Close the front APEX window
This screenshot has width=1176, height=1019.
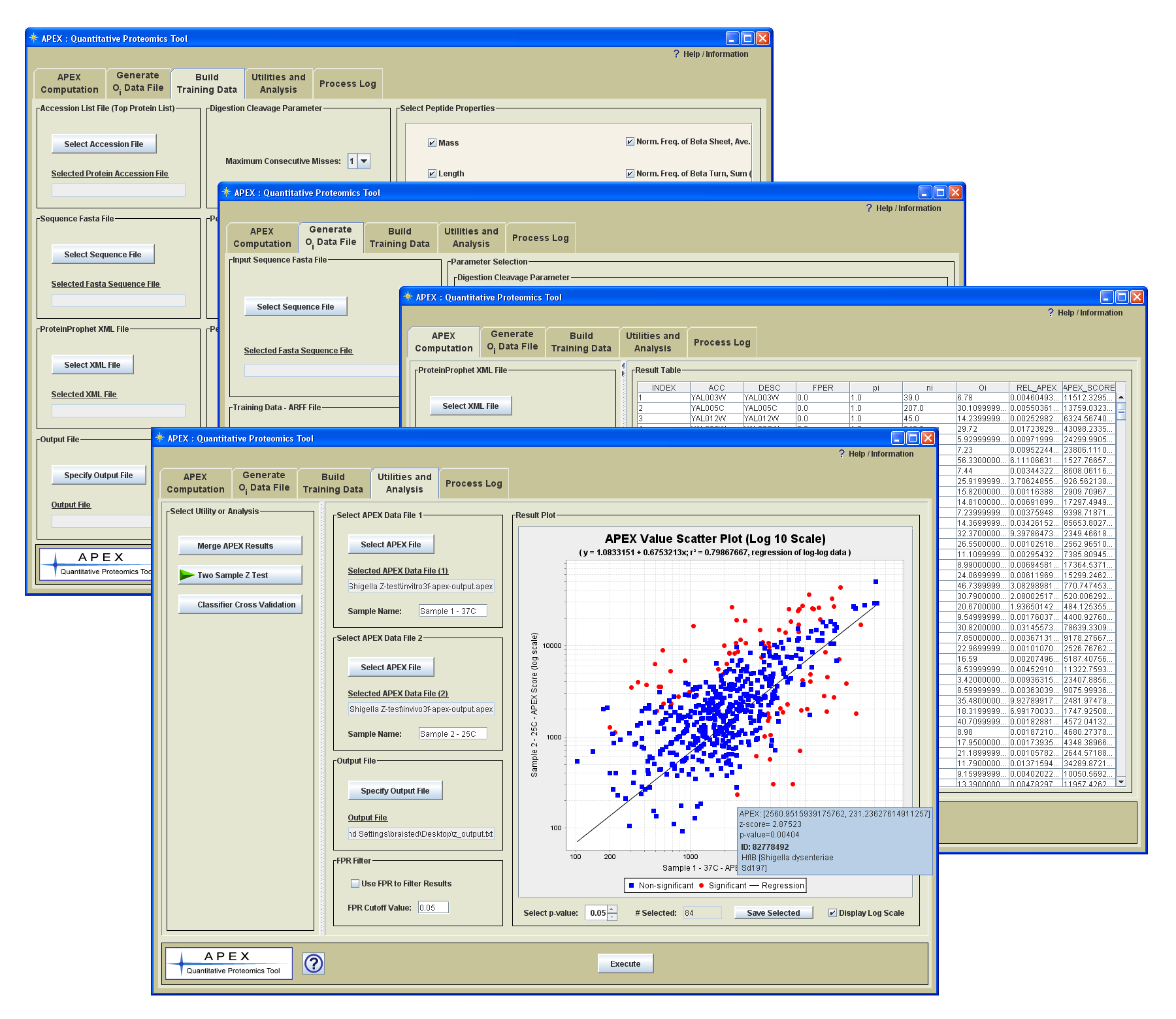(x=928, y=438)
